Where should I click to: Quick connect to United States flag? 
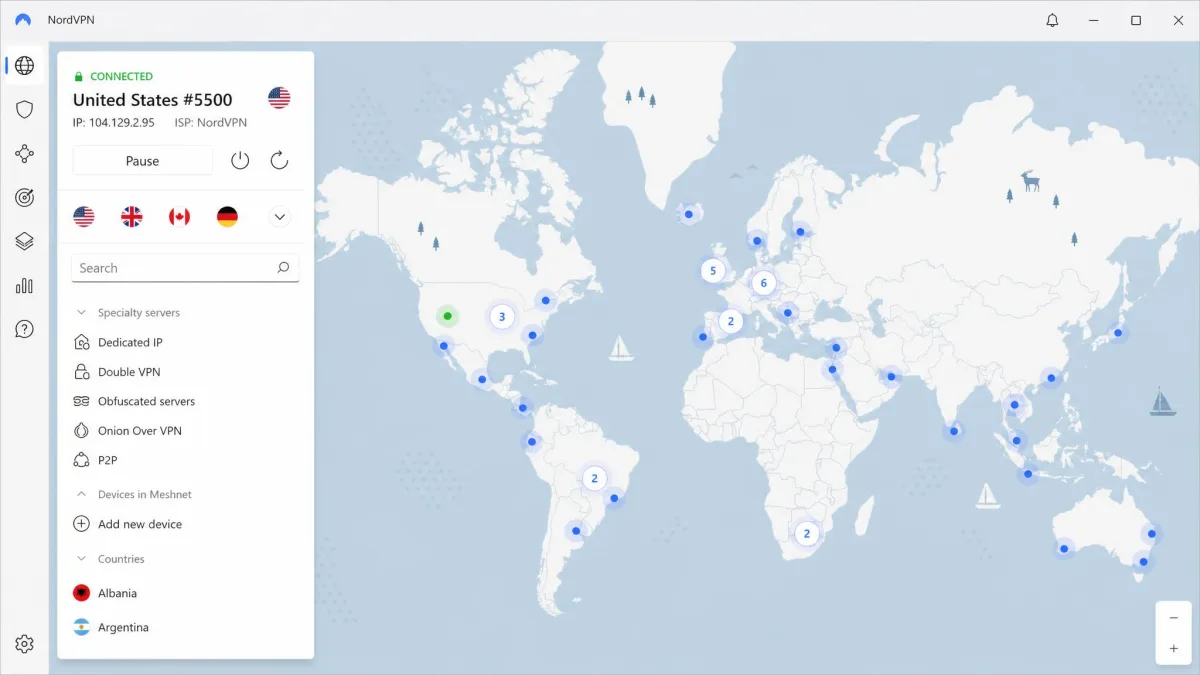[84, 216]
